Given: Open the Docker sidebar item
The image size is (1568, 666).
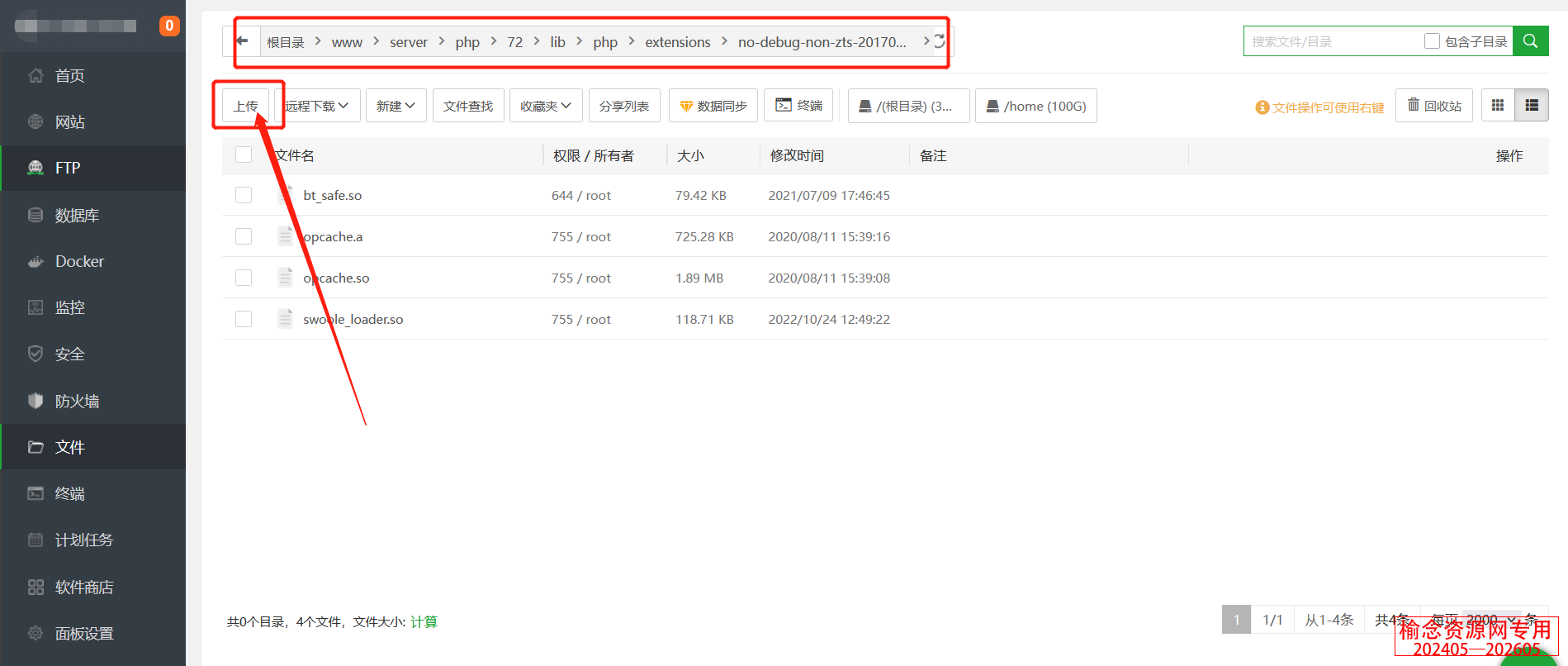Looking at the screenshot, I should point(92,261).
